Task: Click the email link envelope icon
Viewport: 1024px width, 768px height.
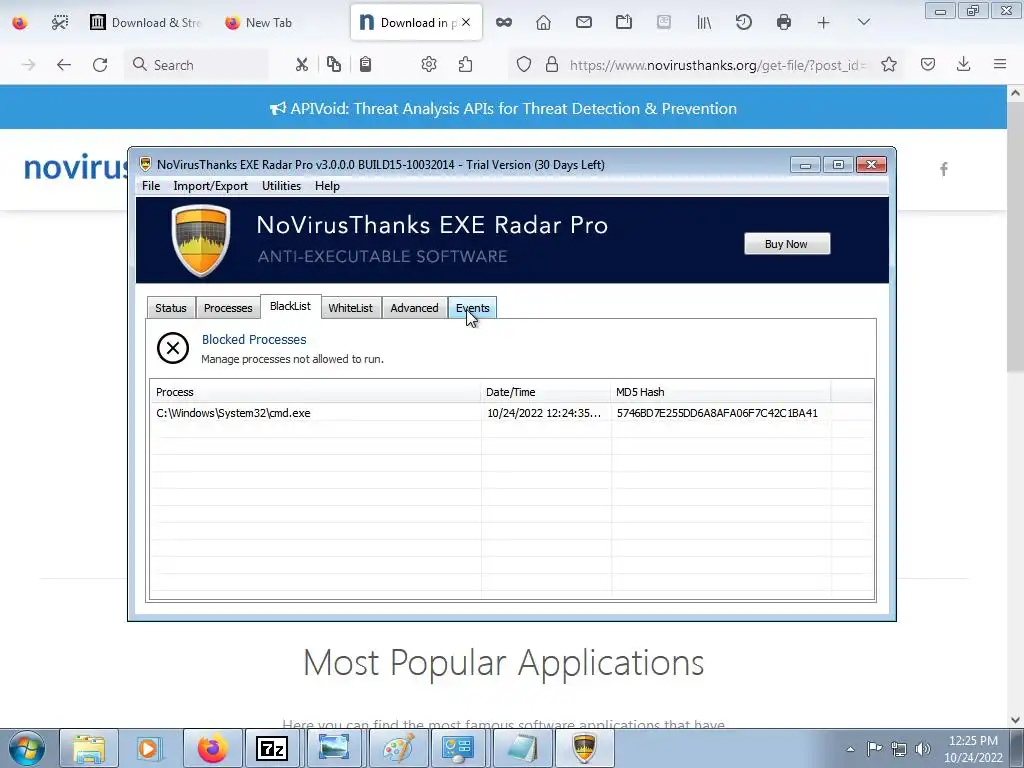Action: pos(584,23)
